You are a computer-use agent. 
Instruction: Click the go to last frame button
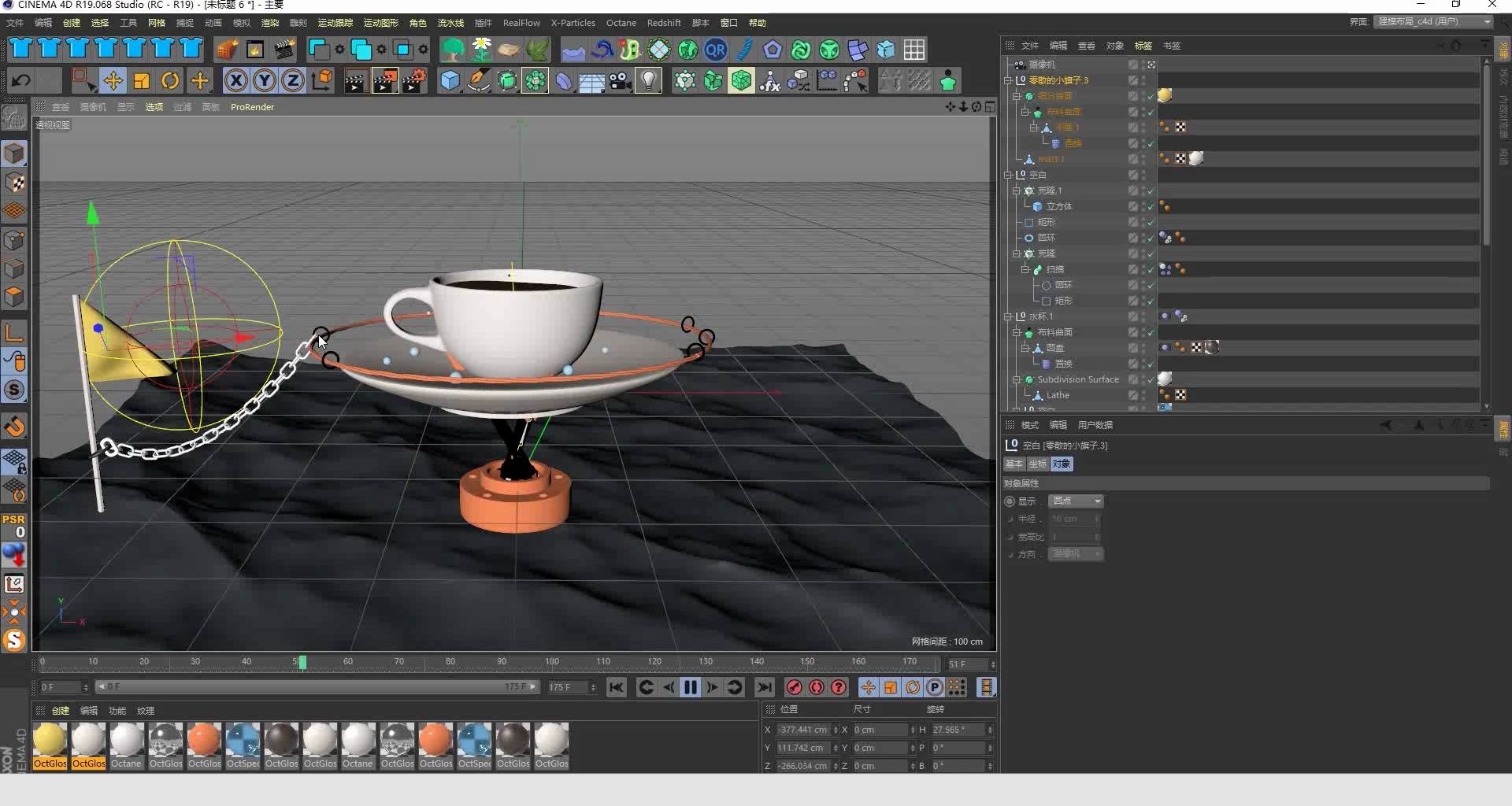click(x=764, y=687)
